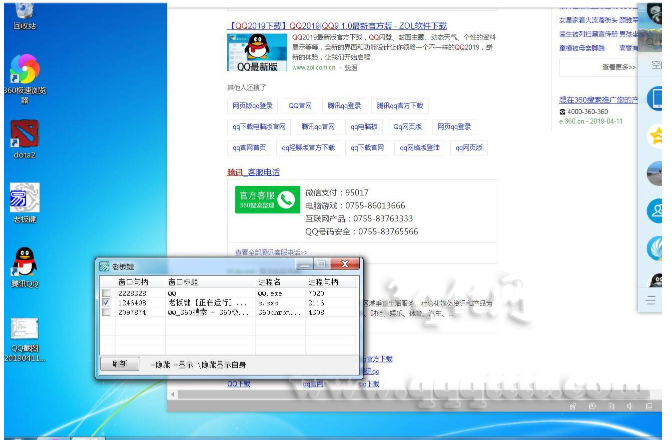Select the QQ截图 image file on desktop

click(x=24, y=339)
